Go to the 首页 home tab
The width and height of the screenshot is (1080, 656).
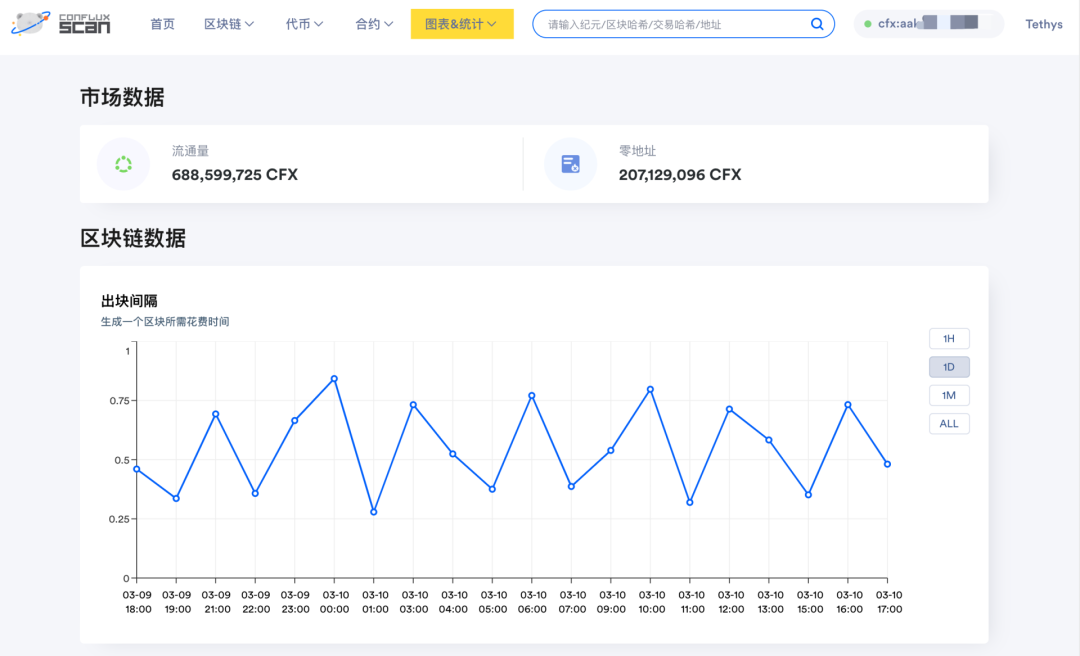[x=162, y=24]
